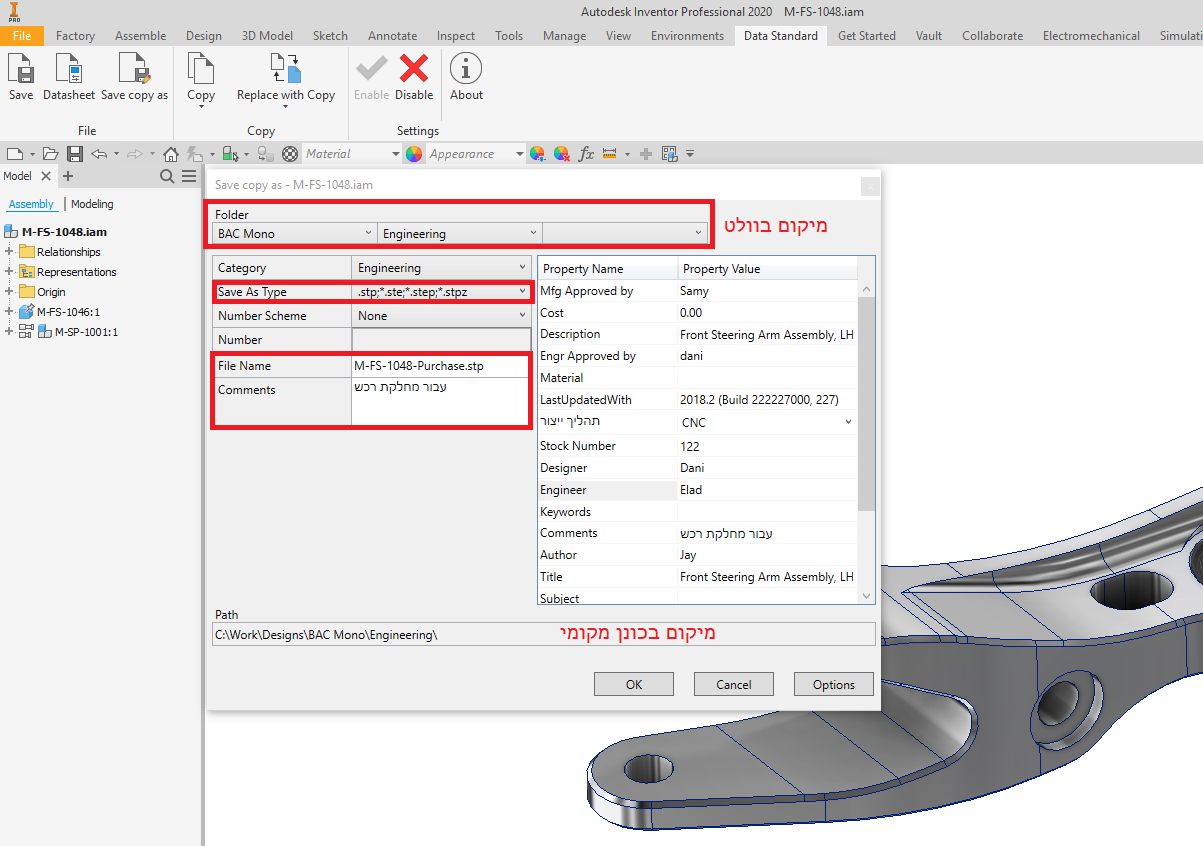1203x846 pixels.
Task: Open the BAC Mono folder dropdown
Action: tap(295, 233)
